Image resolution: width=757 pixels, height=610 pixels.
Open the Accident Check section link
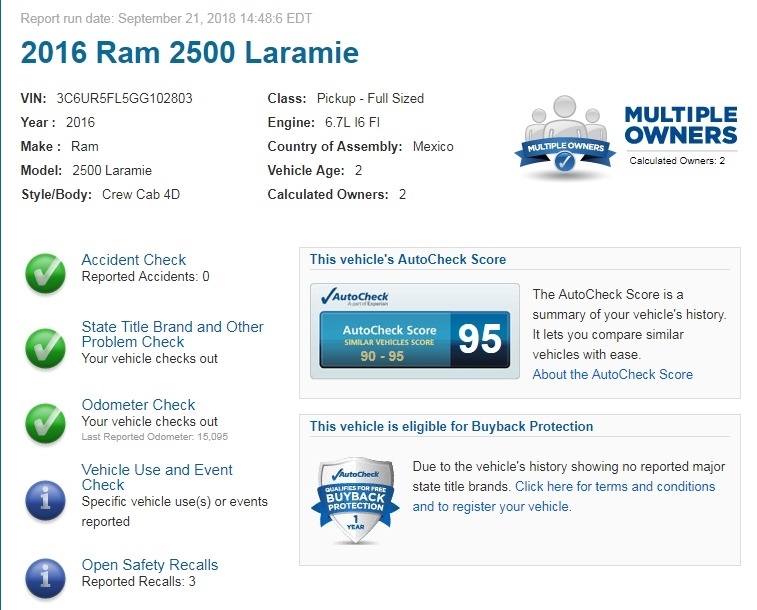pos(133,260)
